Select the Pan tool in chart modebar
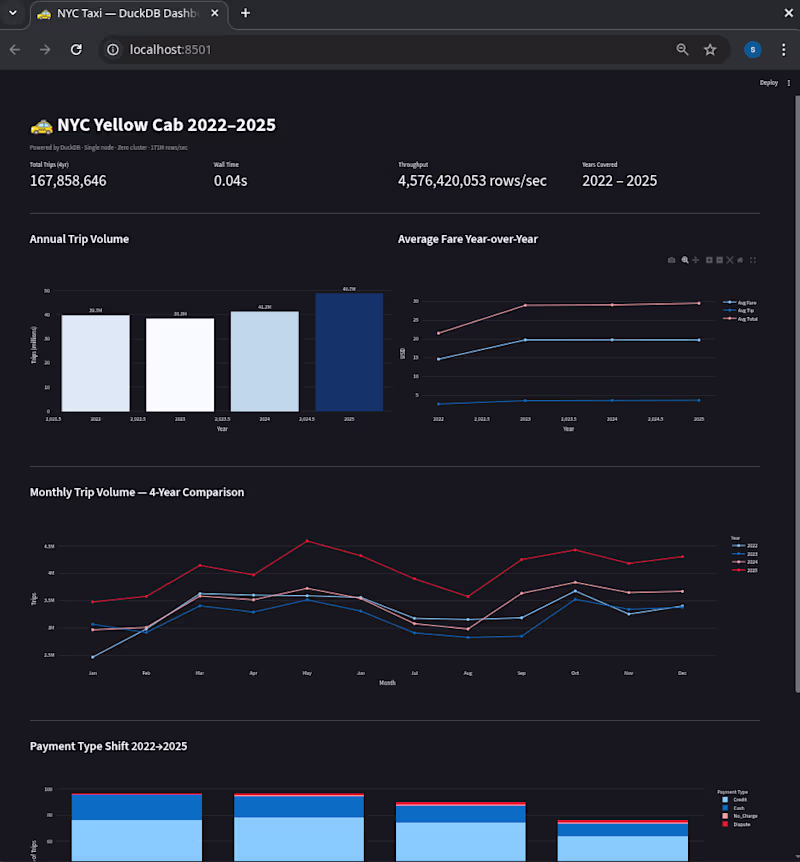 coord(696,260)
